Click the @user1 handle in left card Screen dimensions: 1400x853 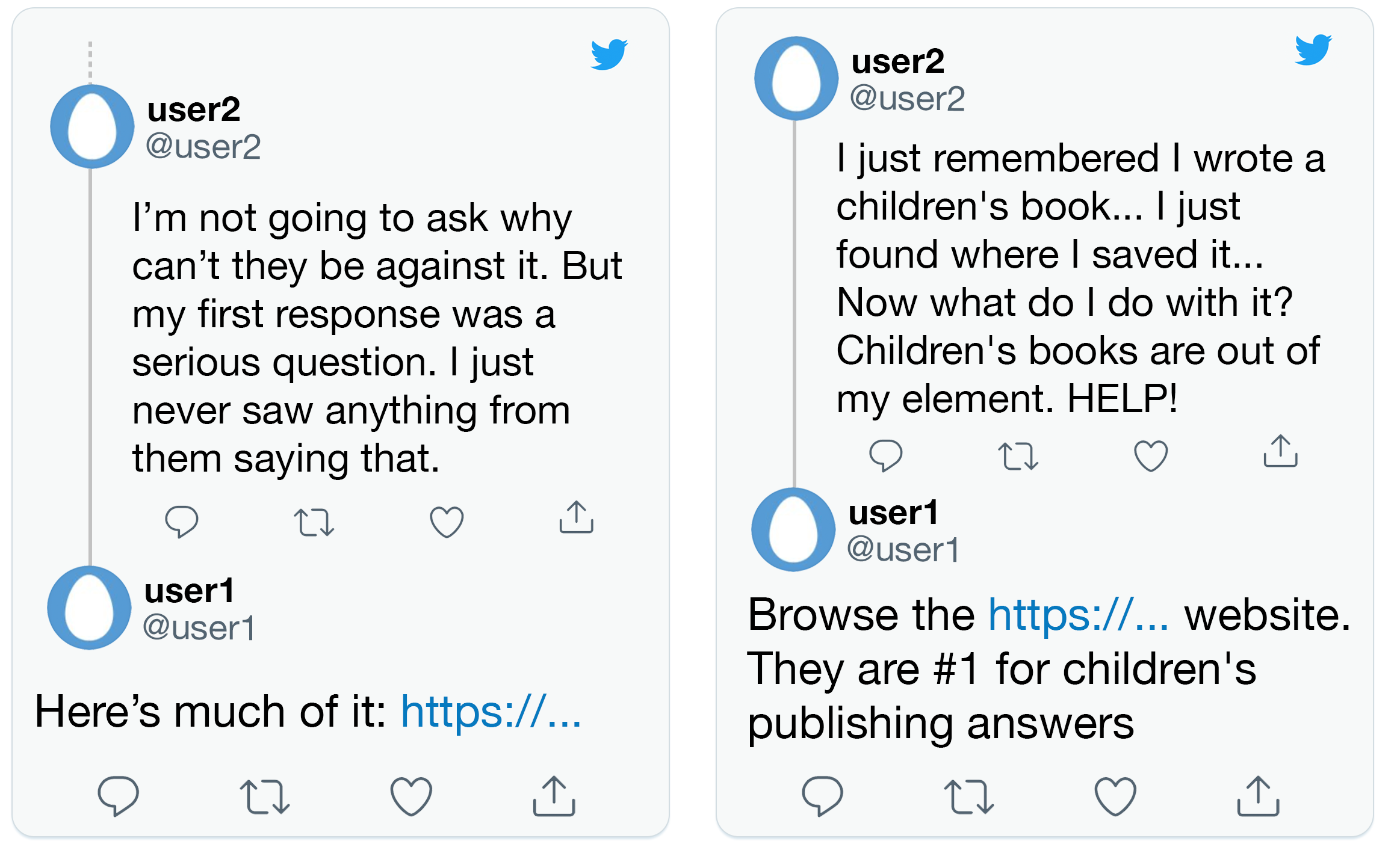coord(199,628)
